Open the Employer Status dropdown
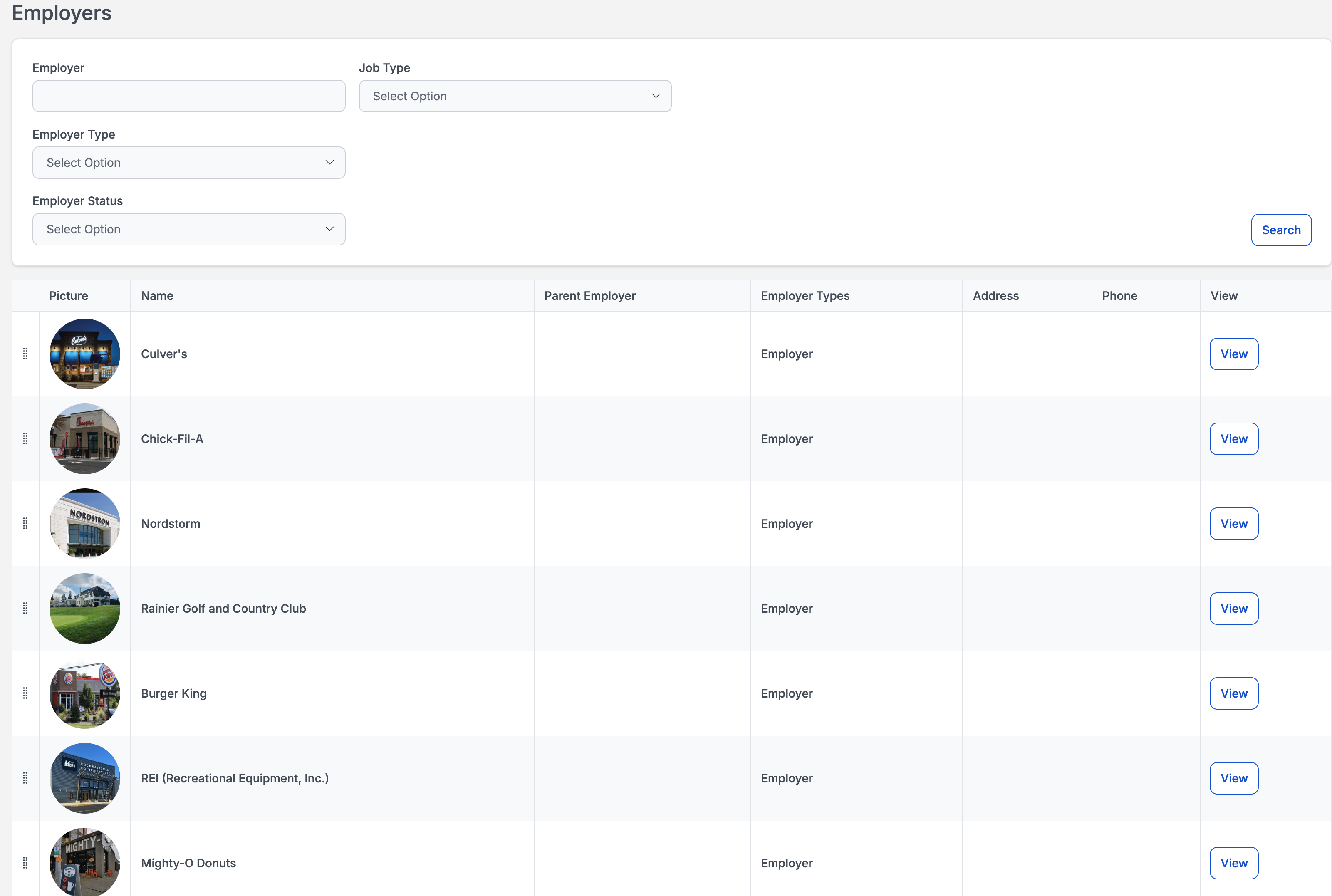The height and width of the screenshot is (896, 1332). coord(188,229)
